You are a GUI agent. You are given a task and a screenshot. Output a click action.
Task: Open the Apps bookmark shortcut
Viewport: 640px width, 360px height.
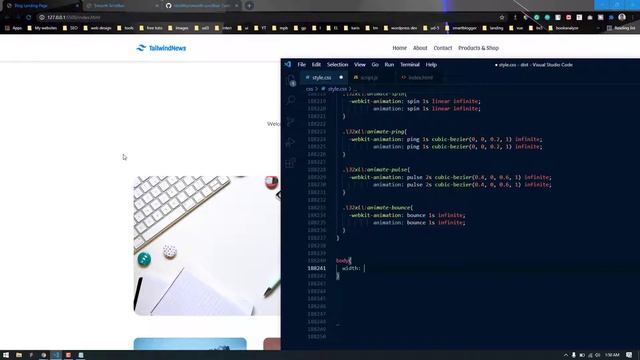coord(13,28)
